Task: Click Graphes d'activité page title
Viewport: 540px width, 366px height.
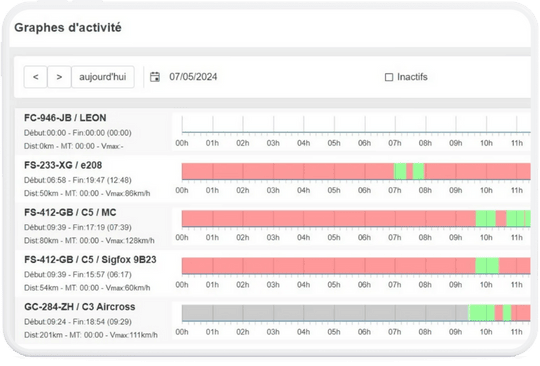Action: pyautogui.click(x=68, y=28)
